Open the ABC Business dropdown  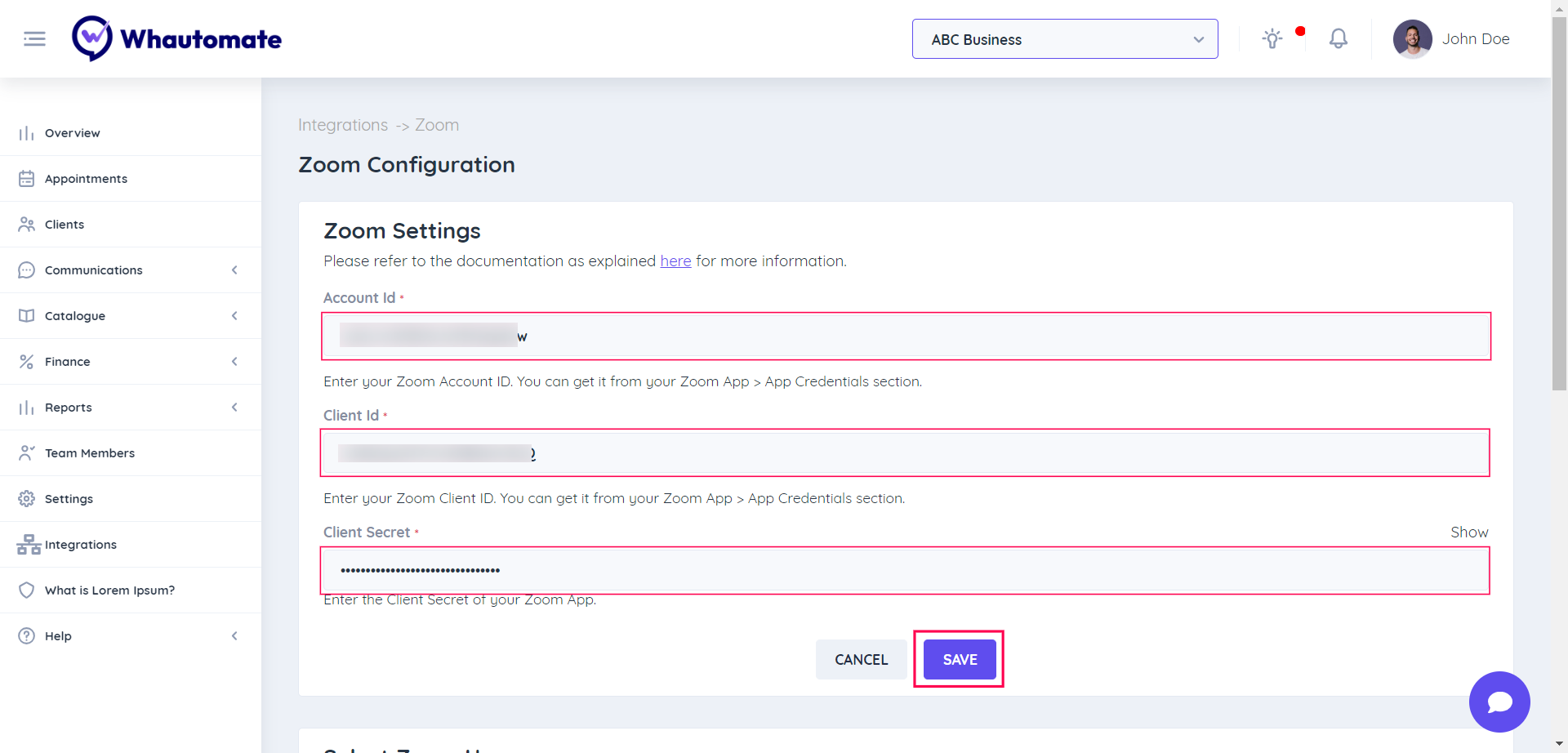(1064, 39)
